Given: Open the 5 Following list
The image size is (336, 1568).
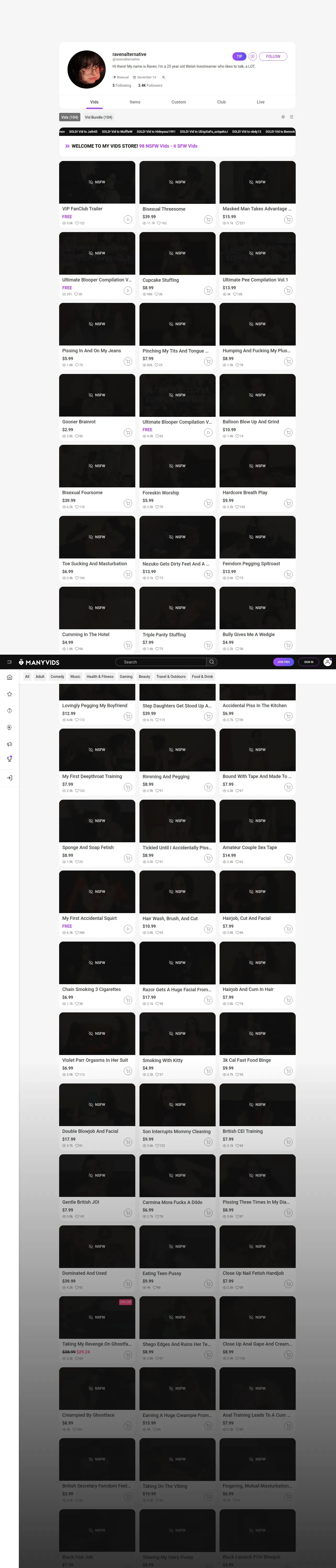Looking at the screenshot, I should (x=122, y=85).
